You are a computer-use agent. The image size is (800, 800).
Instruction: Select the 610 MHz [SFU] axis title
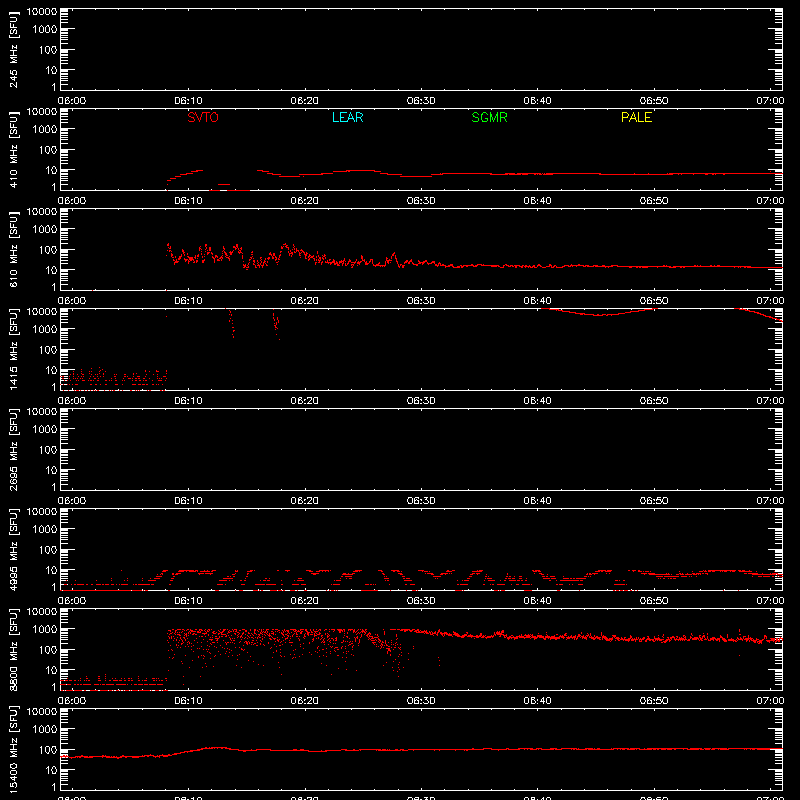pyautogui.click(x=14, y=251)
